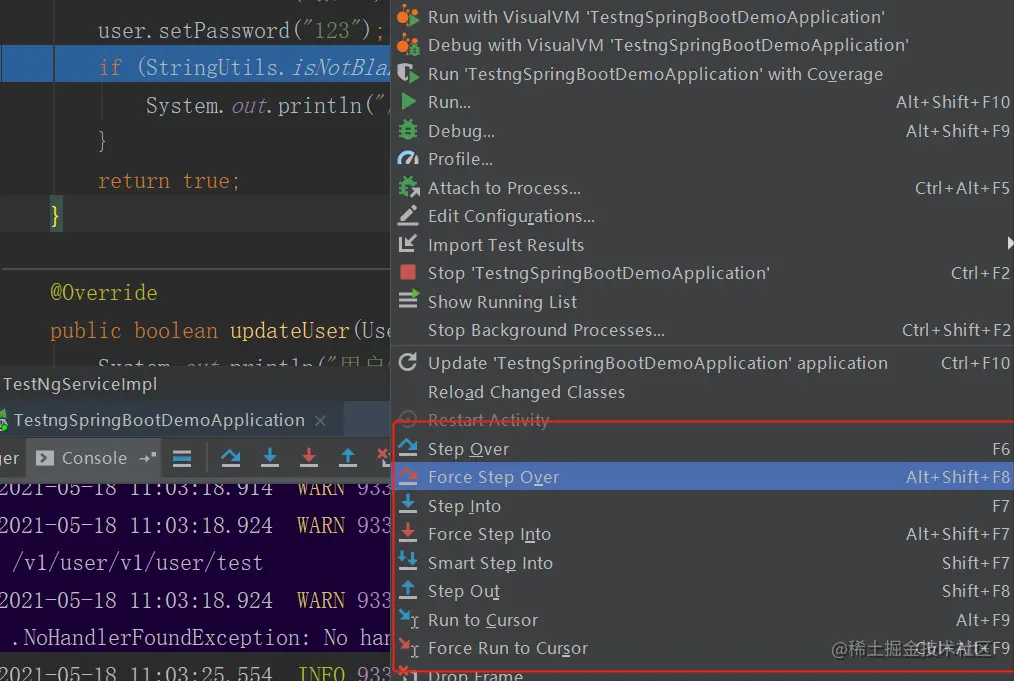
Task: Select Reload Changed Classes
Action: [x=702, y=392]
